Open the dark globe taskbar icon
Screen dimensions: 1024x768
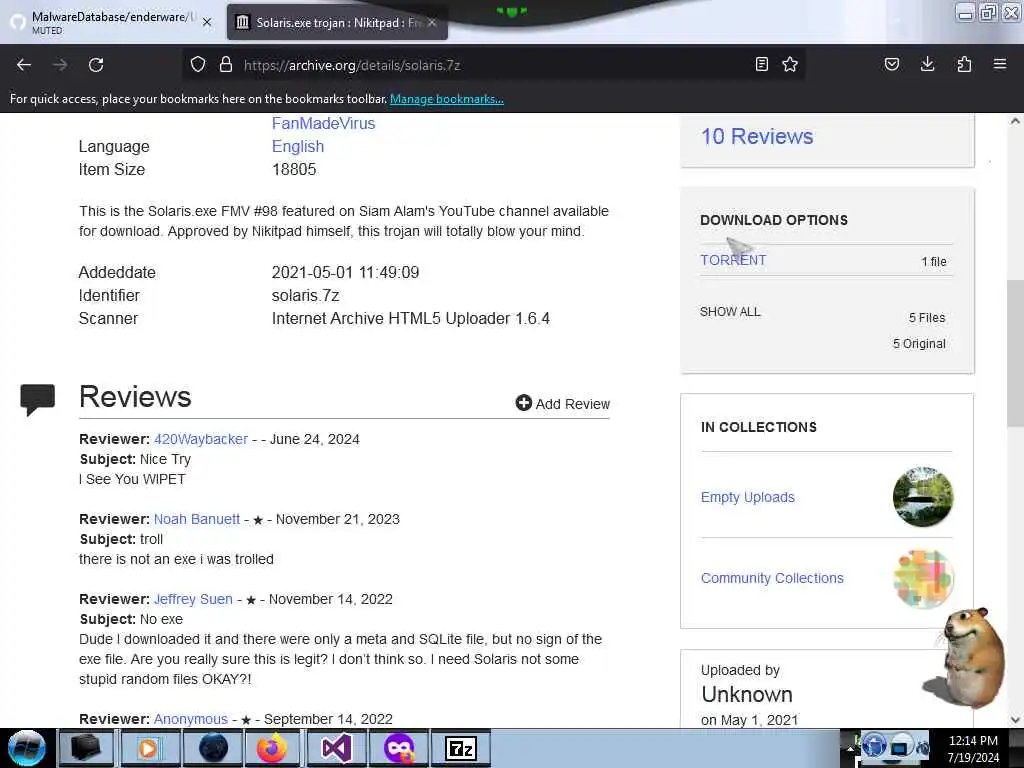tap(213, 748)
